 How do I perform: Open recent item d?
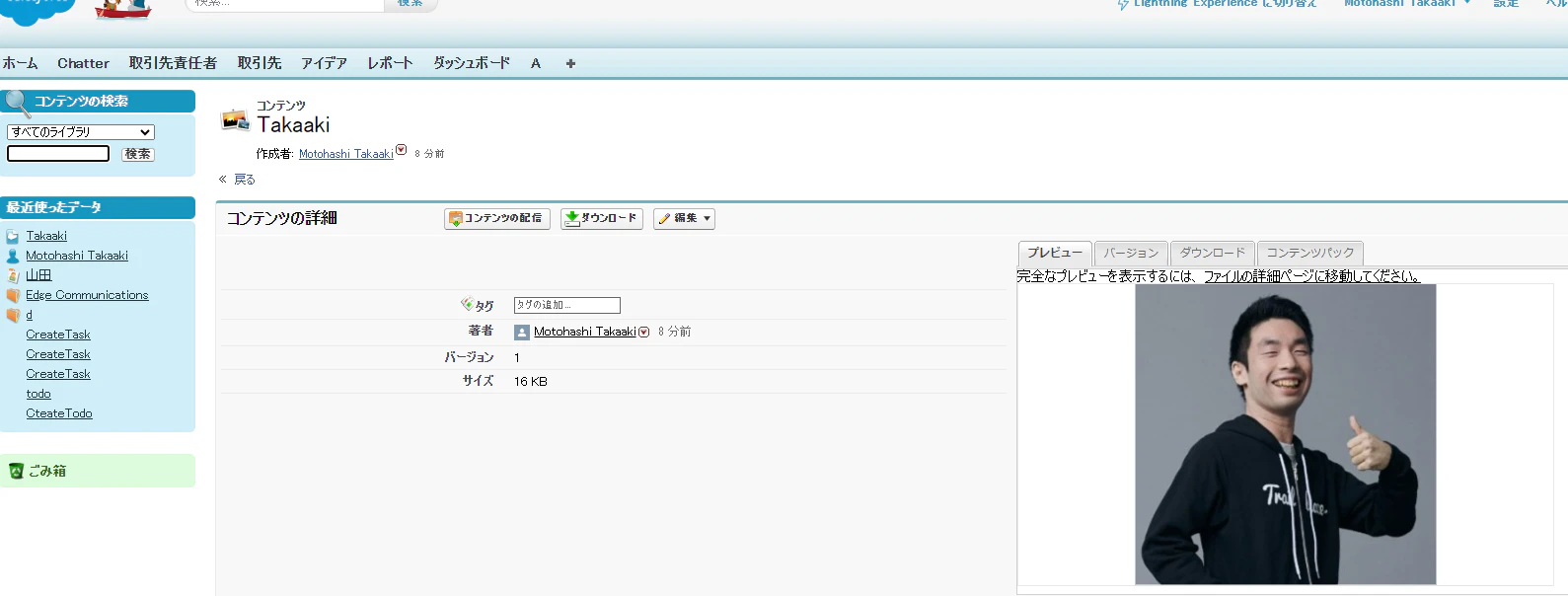29,315
